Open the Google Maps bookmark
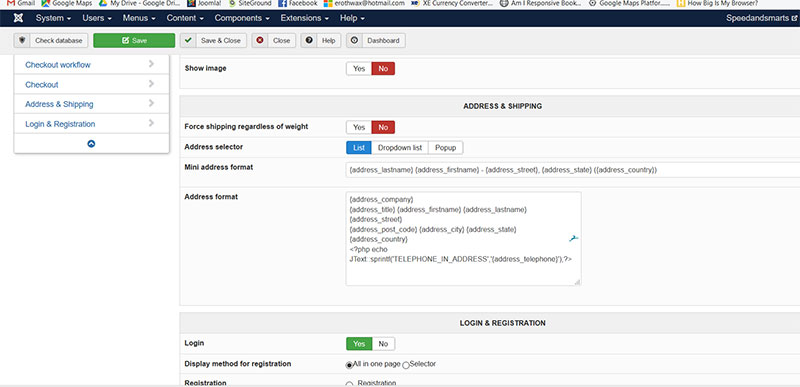 [67, 3]
